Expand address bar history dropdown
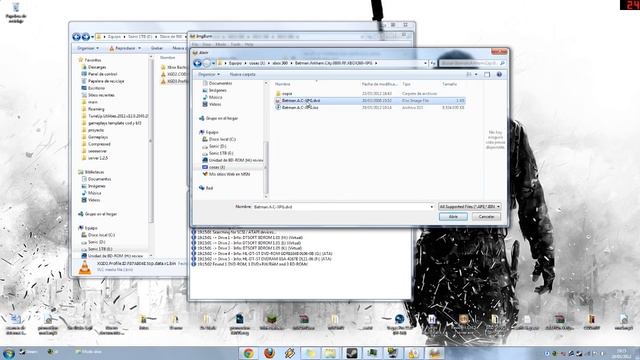640x360 pixels. [x=425, y=63]
